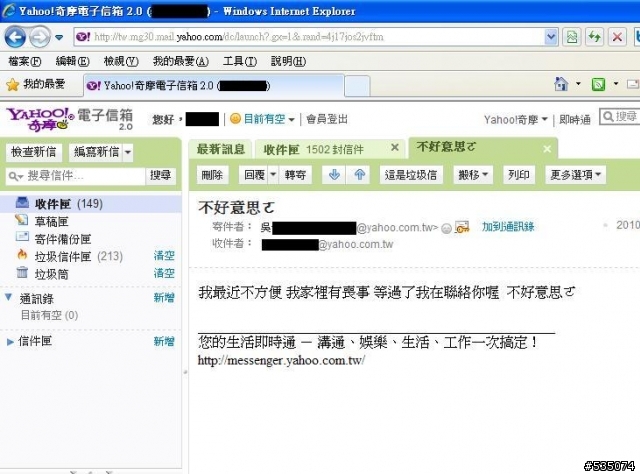The width and height of the screenshot is (640, 474).
Task: Click 清空 next to 垃圾筒
Action: tap(164, 273)
